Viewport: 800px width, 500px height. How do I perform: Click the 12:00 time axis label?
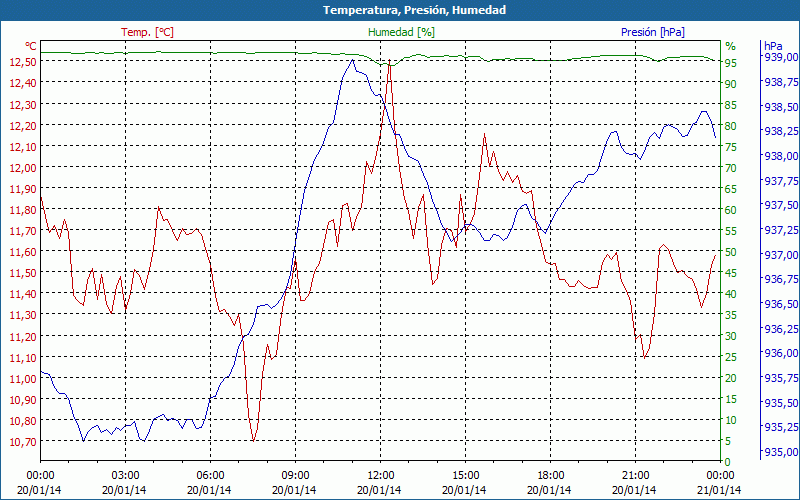point(381,476)
